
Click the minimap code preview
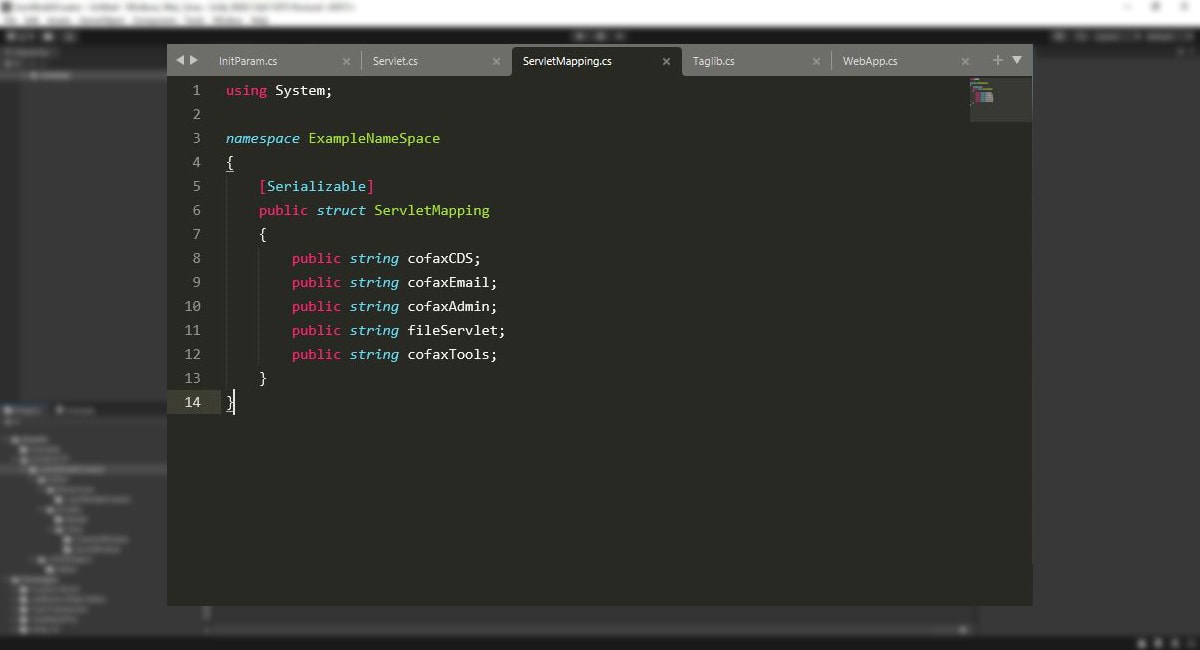[1001, 99]
